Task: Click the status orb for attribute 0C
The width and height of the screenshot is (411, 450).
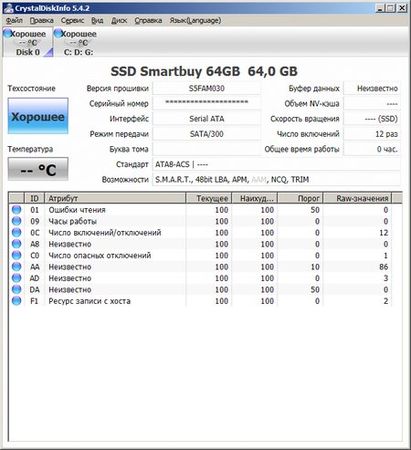Action: coord(16,232)
